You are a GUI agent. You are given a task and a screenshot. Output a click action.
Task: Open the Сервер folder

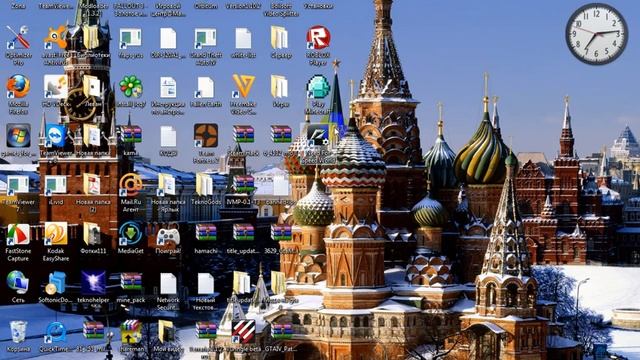[279, 38]
